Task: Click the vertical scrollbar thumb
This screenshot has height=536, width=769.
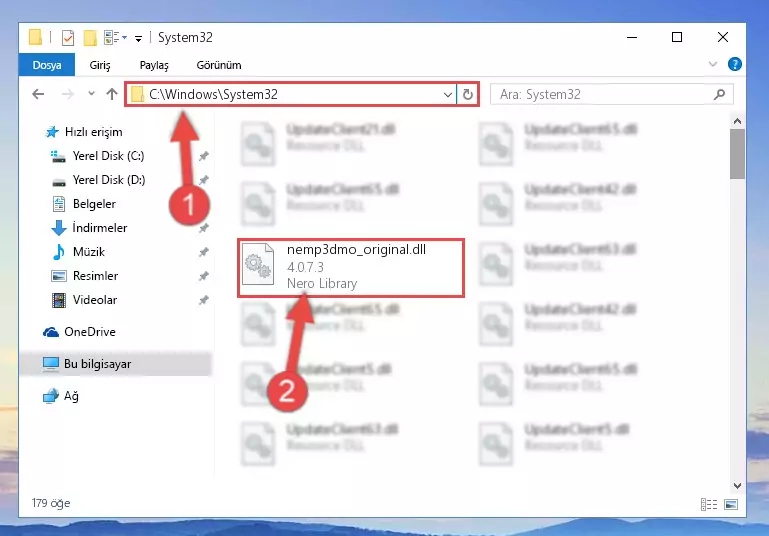Action: [737, 154]
